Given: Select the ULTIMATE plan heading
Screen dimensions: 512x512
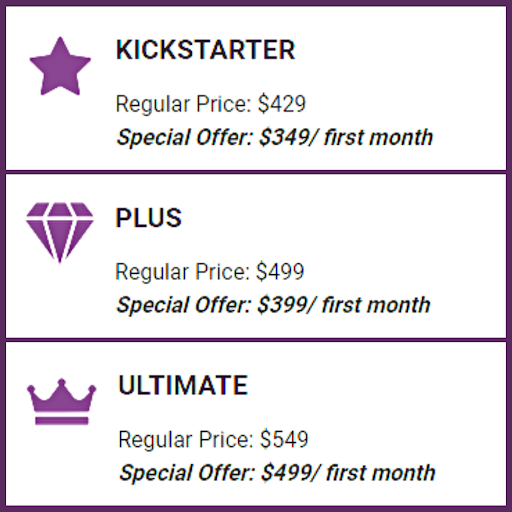Looking at the screenshot, I should click(x=183, y=385).
